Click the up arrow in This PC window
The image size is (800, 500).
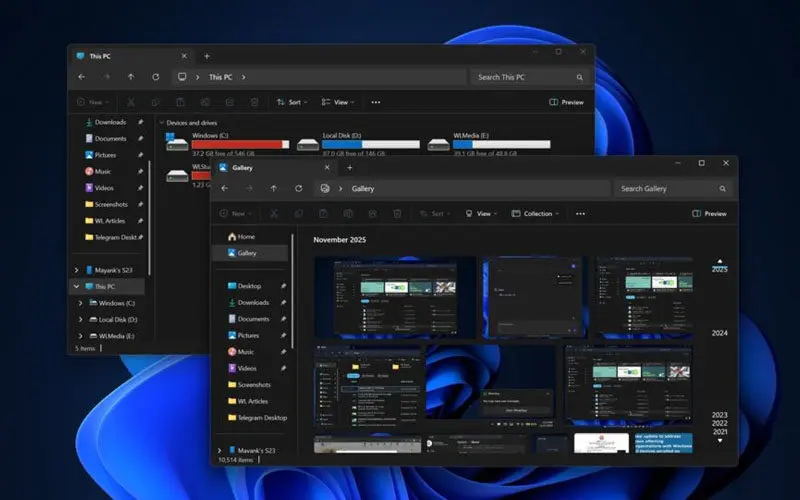[131, 77]
